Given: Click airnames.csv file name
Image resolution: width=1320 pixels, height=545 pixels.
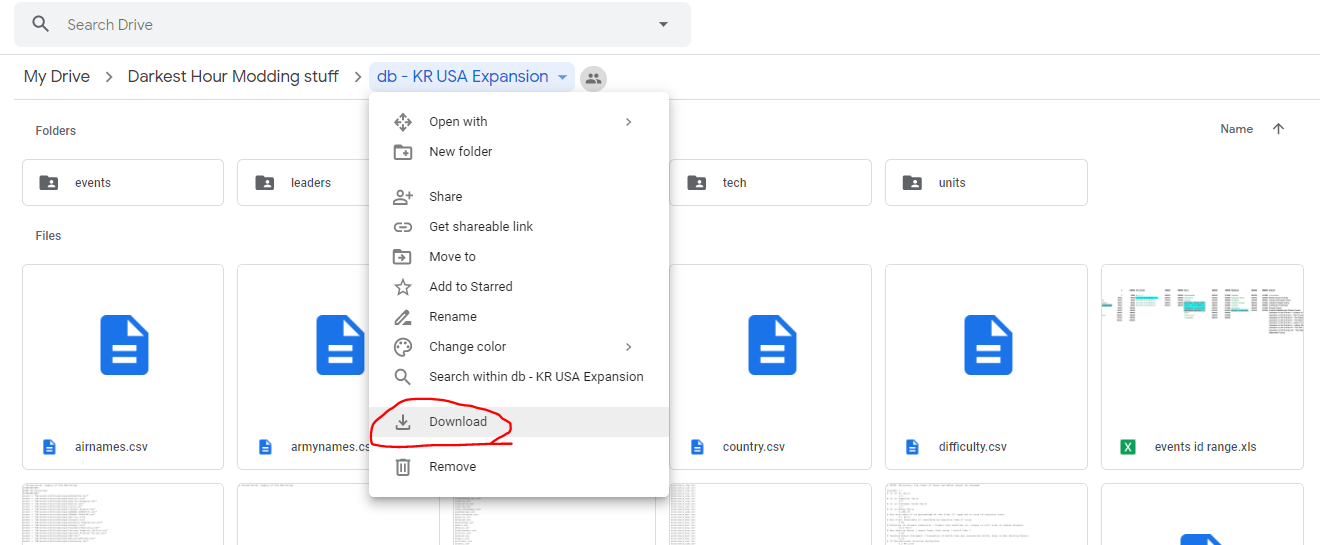Looking at the screenshot, I should point(111,447).
